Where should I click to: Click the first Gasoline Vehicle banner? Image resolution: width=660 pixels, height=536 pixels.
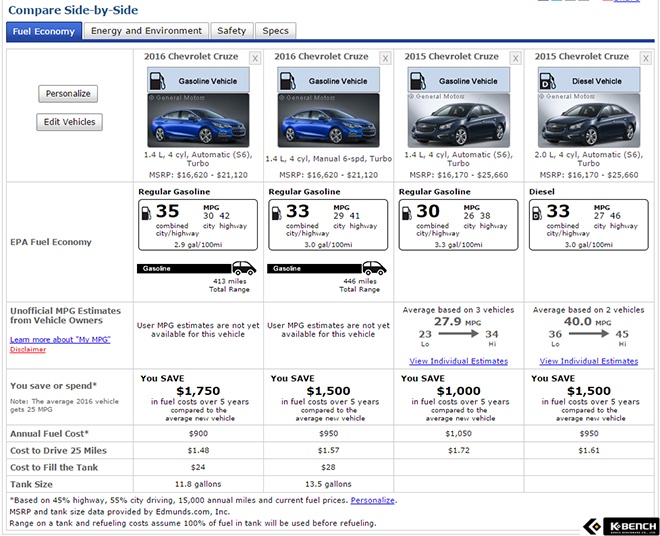click(198, 81)
